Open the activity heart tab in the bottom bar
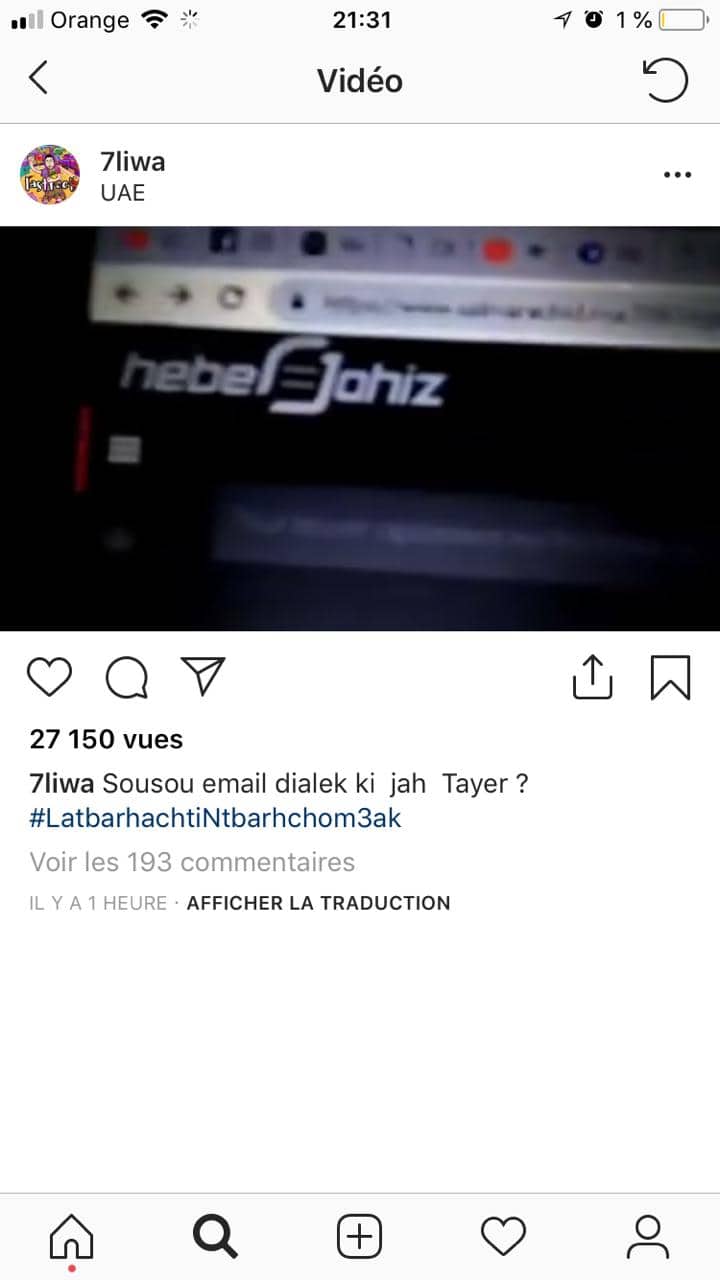Screen dimensions: 720x1280 click(x=503, y=1237)
